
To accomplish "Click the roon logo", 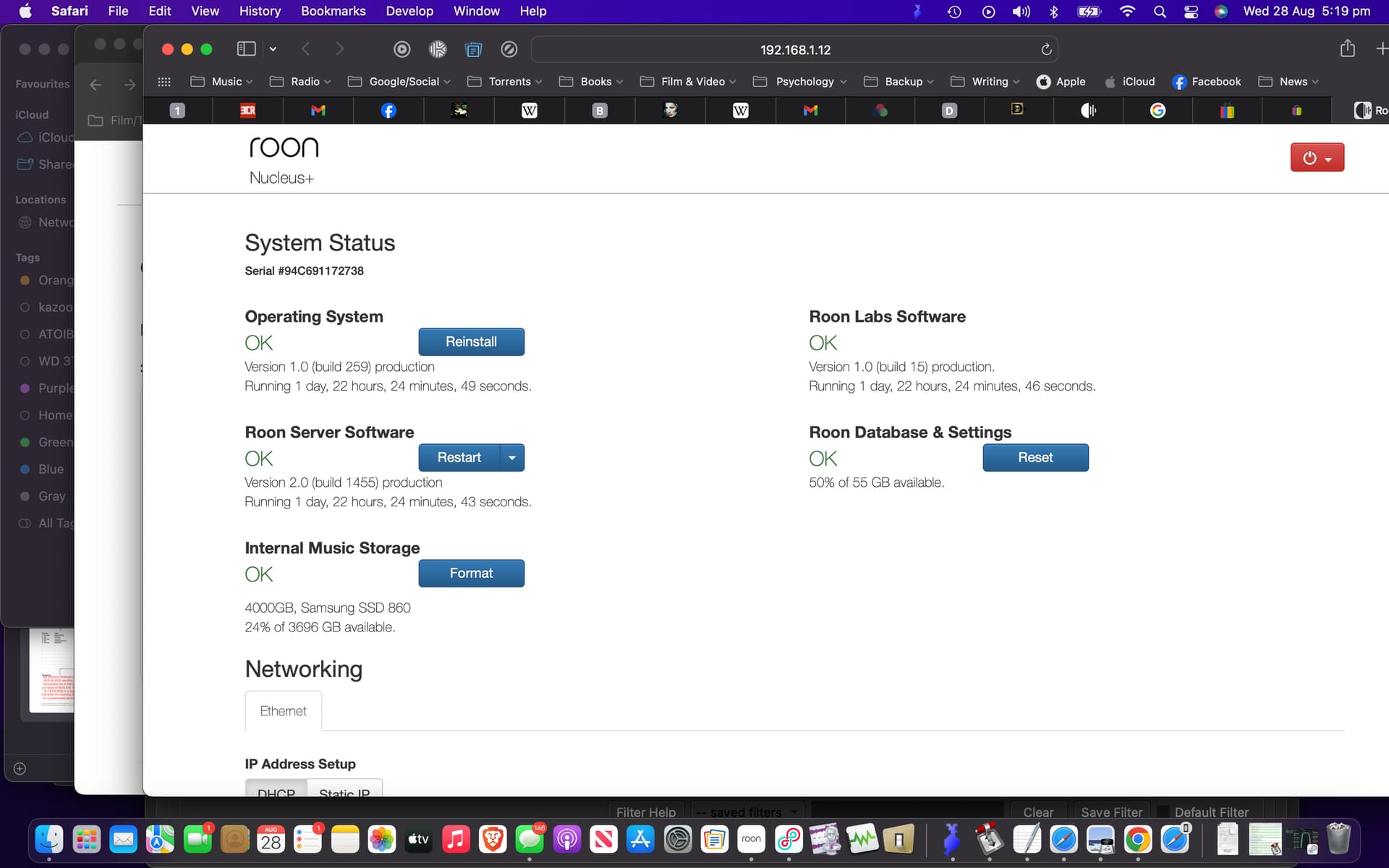I will pyautogui.click(x=284, y=147).
